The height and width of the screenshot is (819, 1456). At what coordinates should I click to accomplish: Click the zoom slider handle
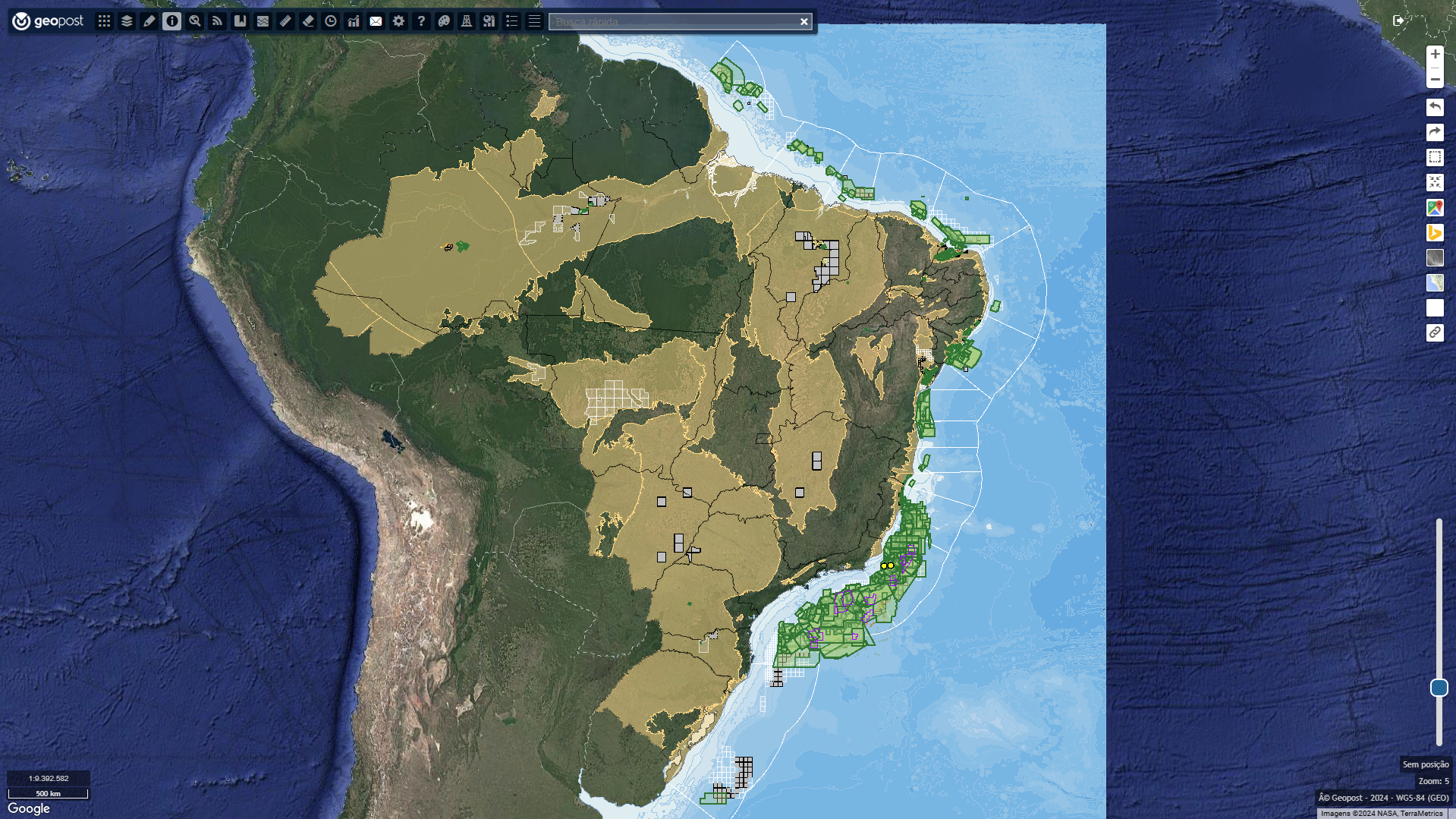click(1441, 687)
